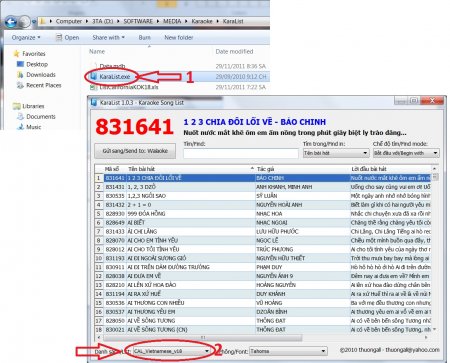450x363 pixels.
Task: Click the KaraList title bar app icon
Action: click(x=94, y=102)
